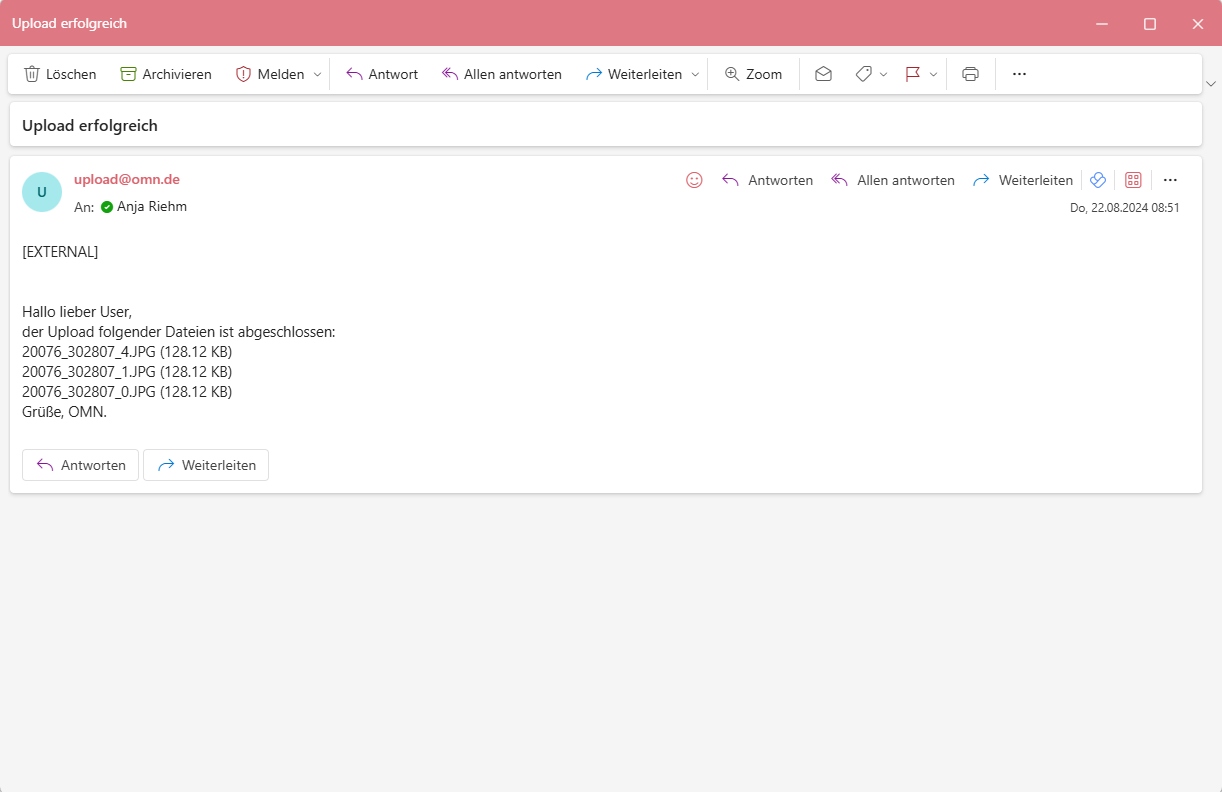Apply a category with the tag icon
Viewport: 1222px width, 792px height.
(x=862, y=73)
